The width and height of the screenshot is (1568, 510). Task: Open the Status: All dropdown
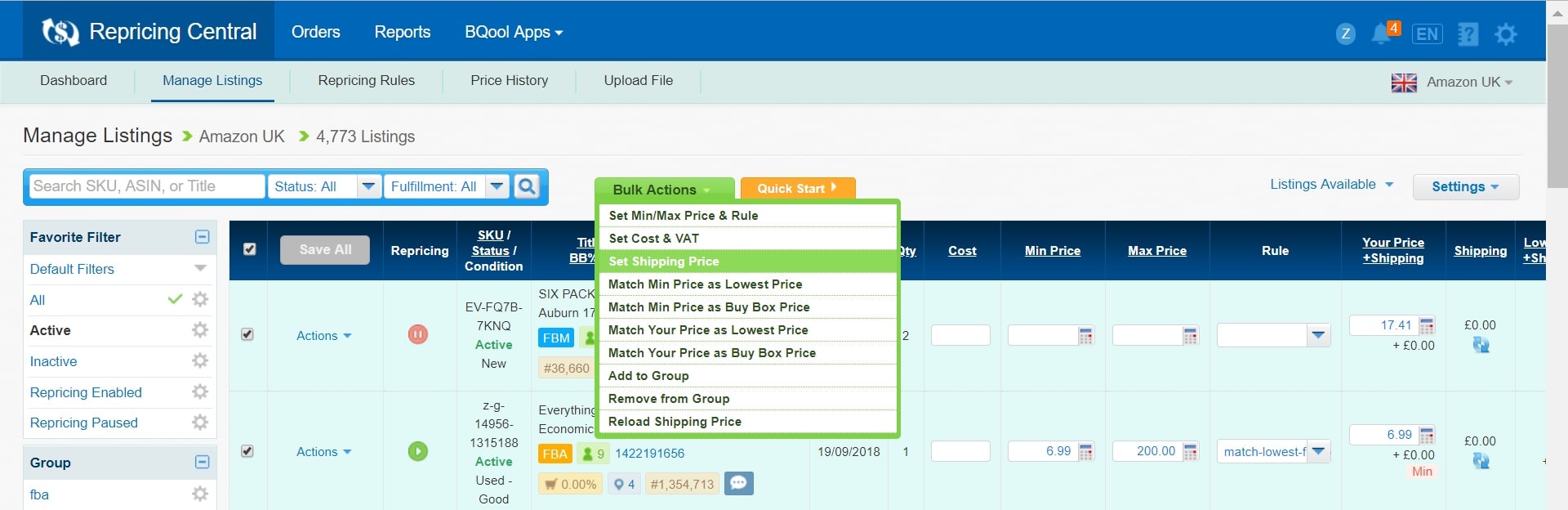(x=324, y=186)
